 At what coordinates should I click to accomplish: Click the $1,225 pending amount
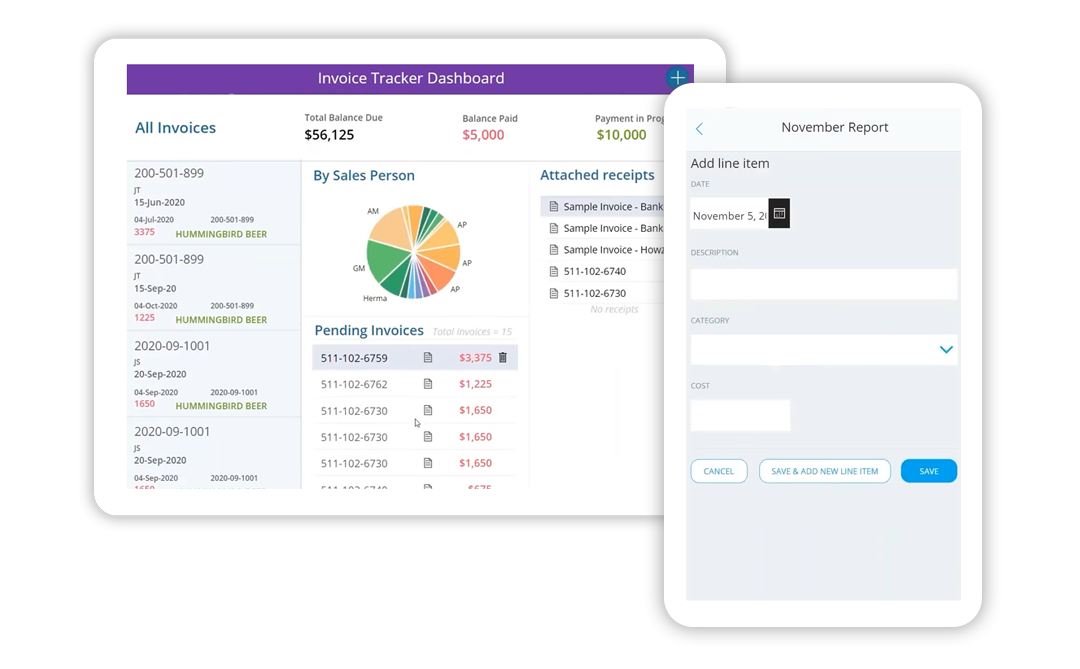click(x=475, y=384)
